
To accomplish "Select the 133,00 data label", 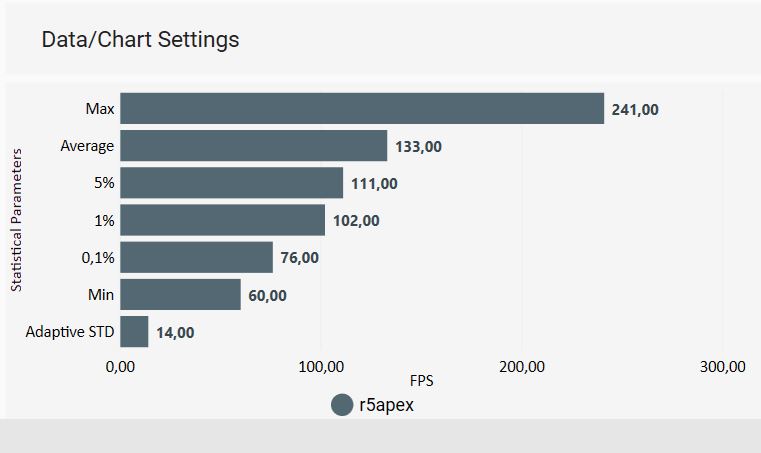I will point(418,147).
